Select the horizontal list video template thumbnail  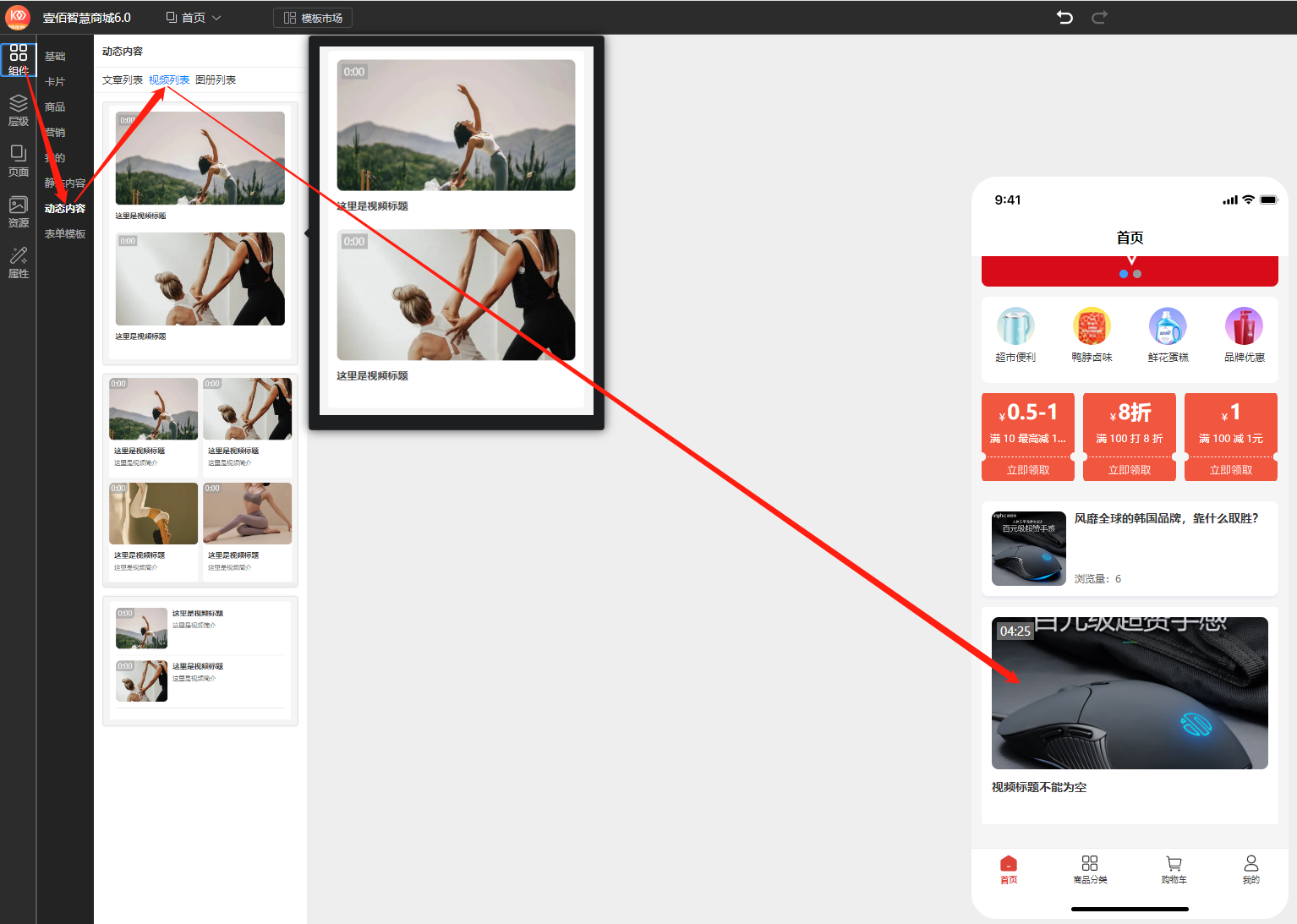(200, 661)
